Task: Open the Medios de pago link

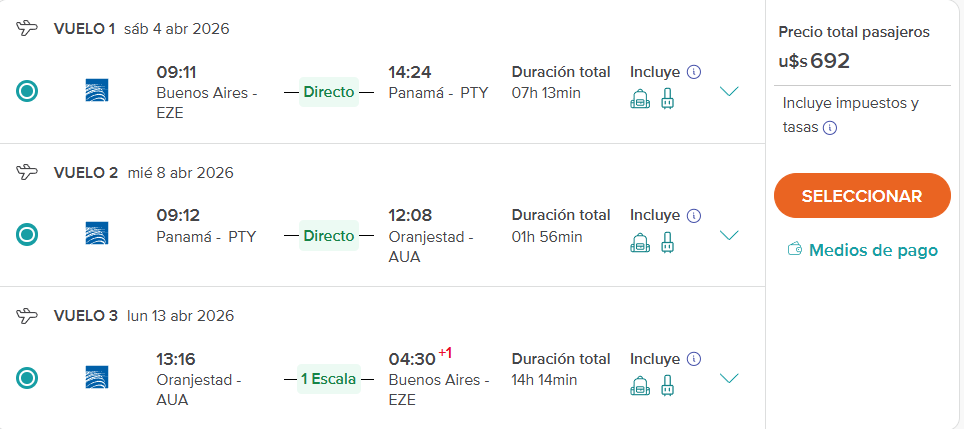Action: pos(862,250)
